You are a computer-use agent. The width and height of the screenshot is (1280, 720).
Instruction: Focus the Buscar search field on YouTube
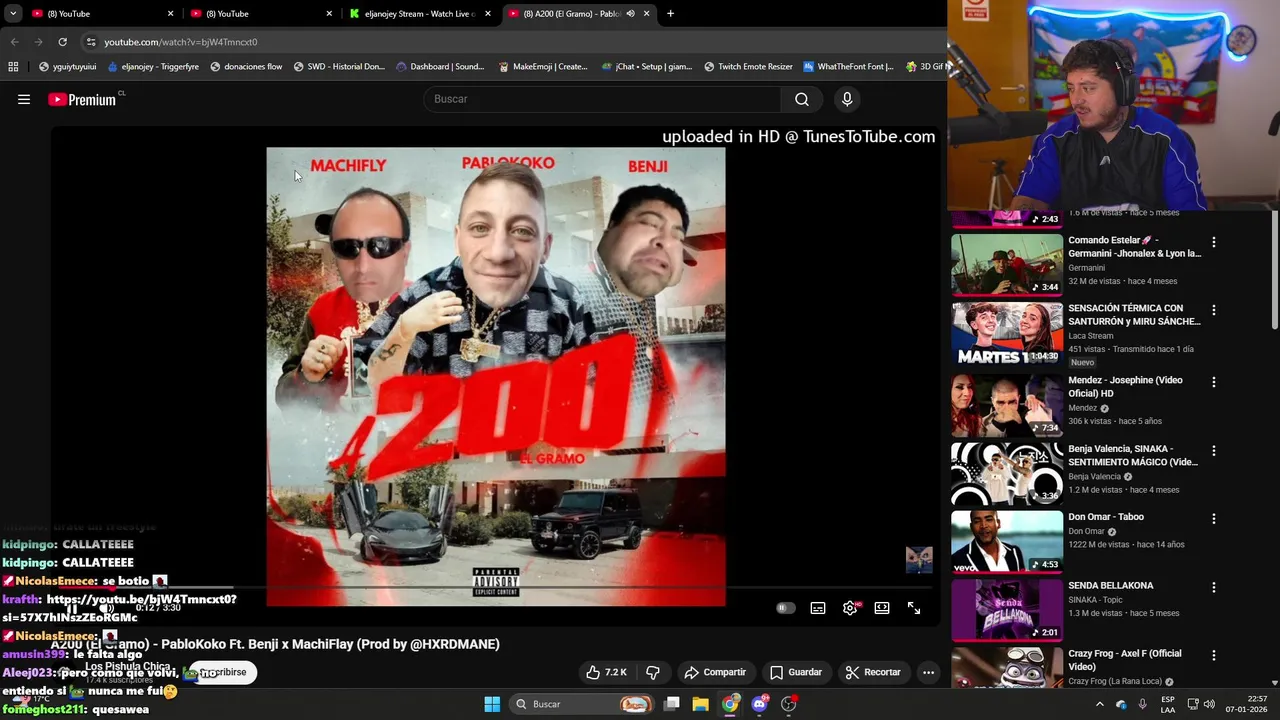pyautogui.click(x=602, y=99)
